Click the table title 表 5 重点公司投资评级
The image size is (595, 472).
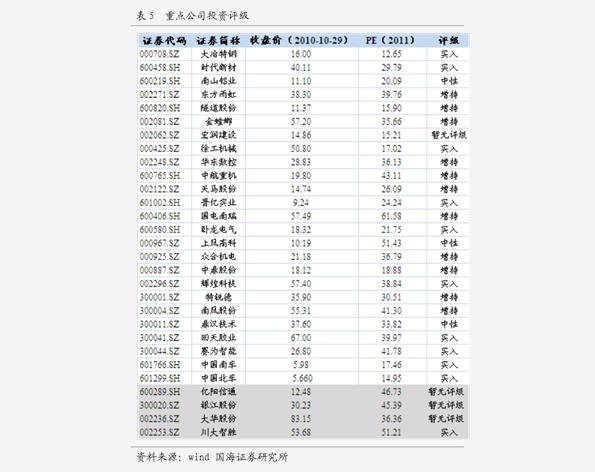click(192, 16)
